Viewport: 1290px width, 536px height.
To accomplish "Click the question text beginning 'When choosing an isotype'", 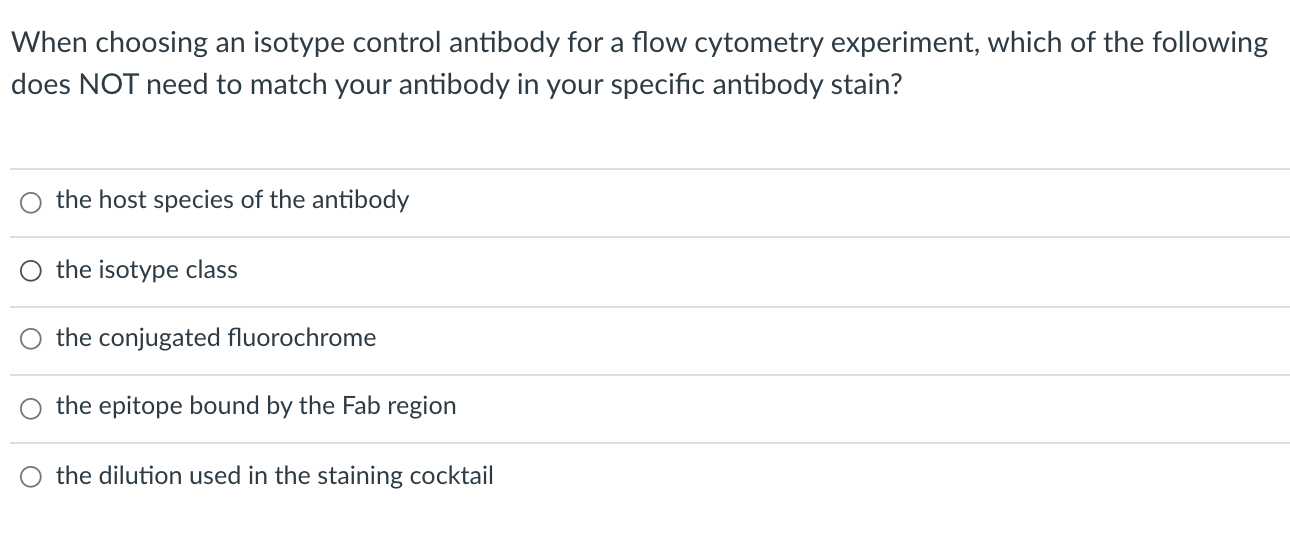I will pyautogui.click(x=400, y=44).
